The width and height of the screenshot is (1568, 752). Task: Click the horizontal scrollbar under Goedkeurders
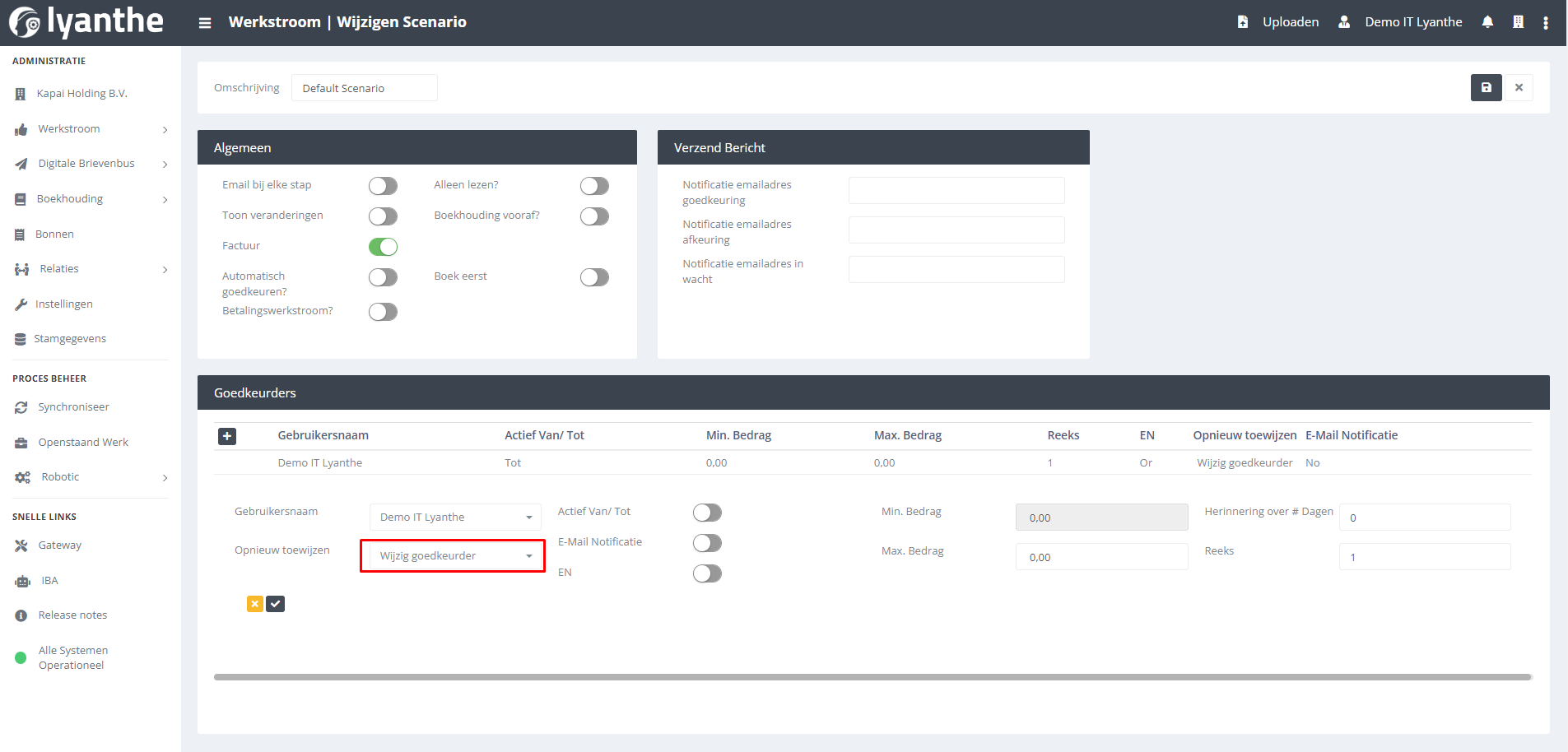(x=872, y=677)
